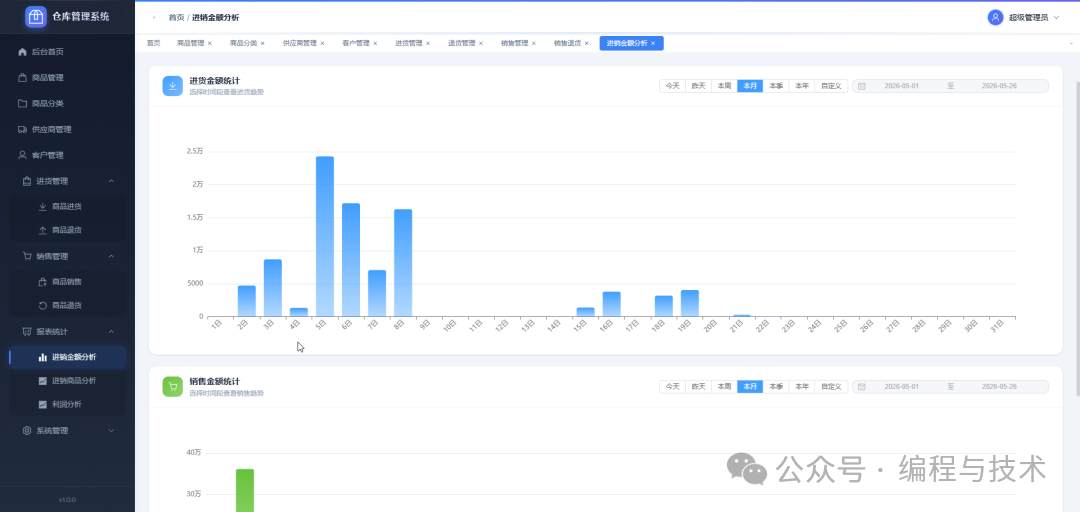Close the 供应商管理 tab

coord(322,43)
